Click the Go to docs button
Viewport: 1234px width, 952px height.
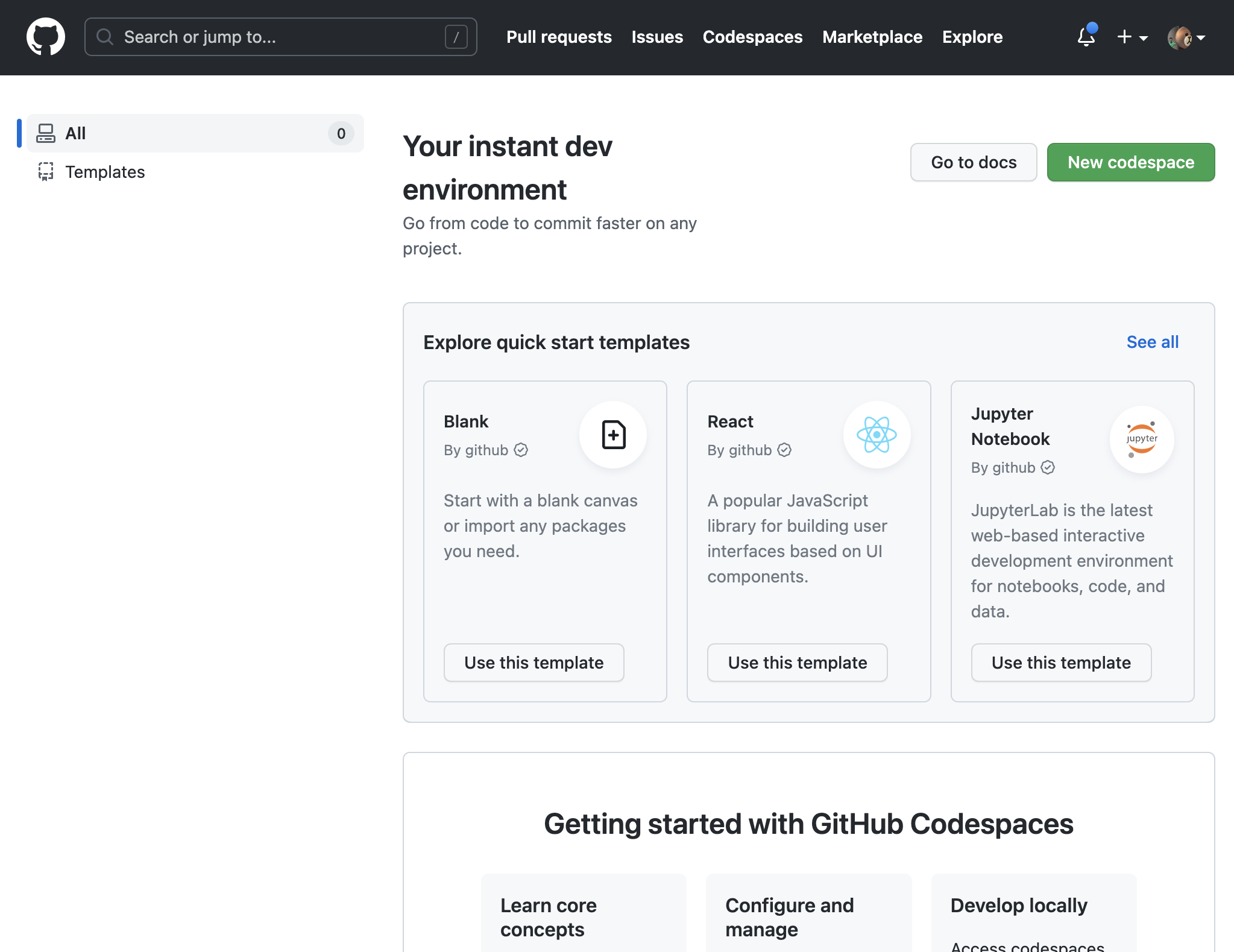pos(973,162)
